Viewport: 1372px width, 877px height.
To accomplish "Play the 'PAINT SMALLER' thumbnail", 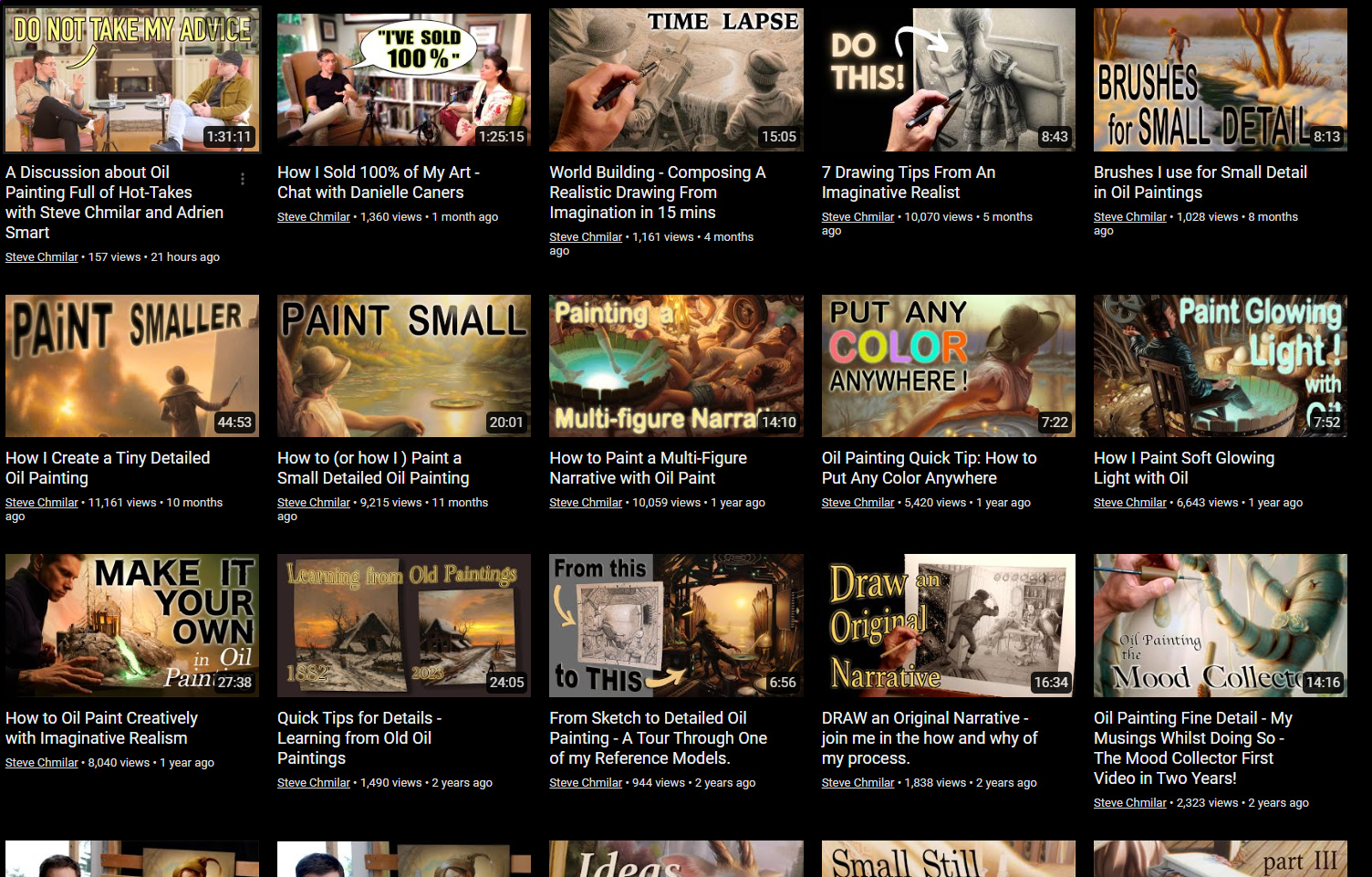I will tap(132, 366).
